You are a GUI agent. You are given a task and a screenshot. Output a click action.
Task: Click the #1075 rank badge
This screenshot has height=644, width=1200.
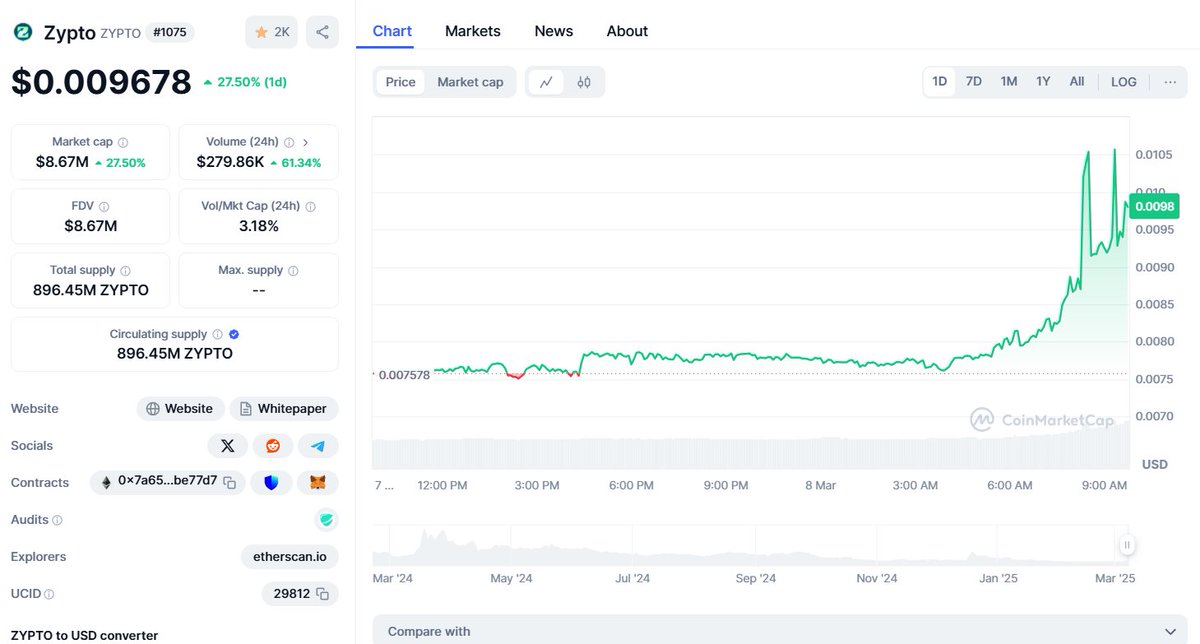(x=170, y=32)
